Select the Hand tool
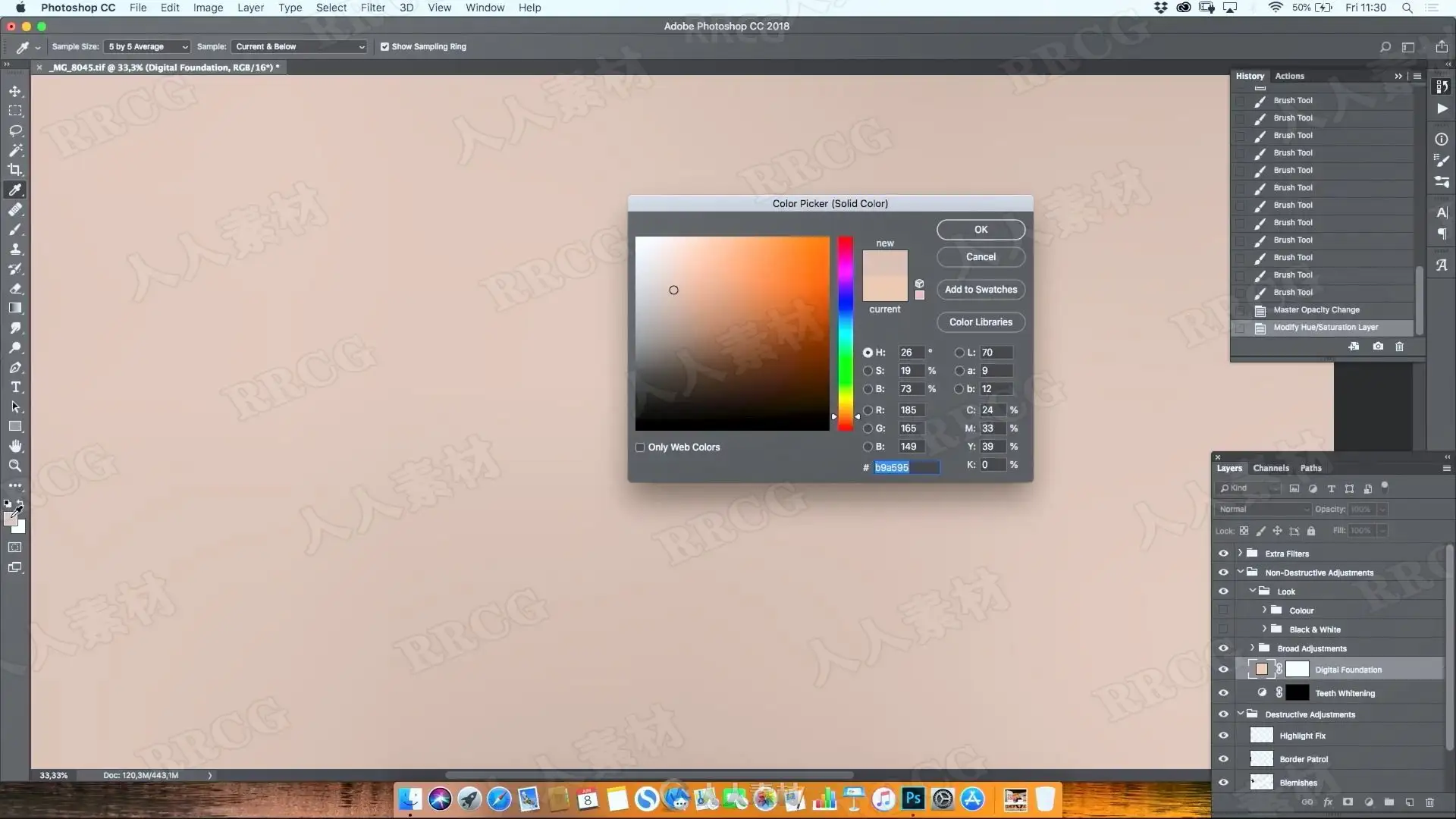 15,446
